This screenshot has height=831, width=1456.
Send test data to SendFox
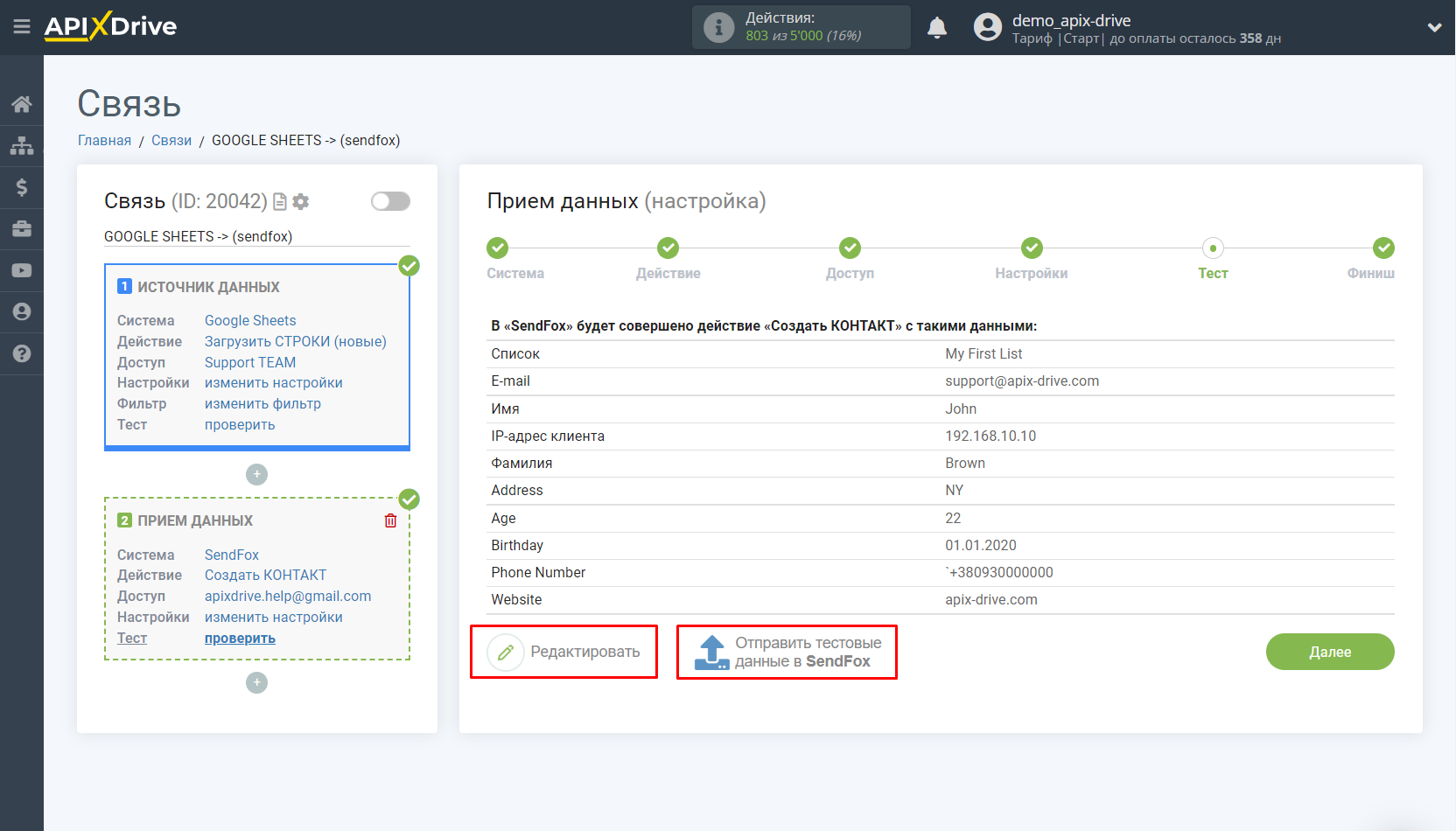pyautogui.click(x=787, y=652)
